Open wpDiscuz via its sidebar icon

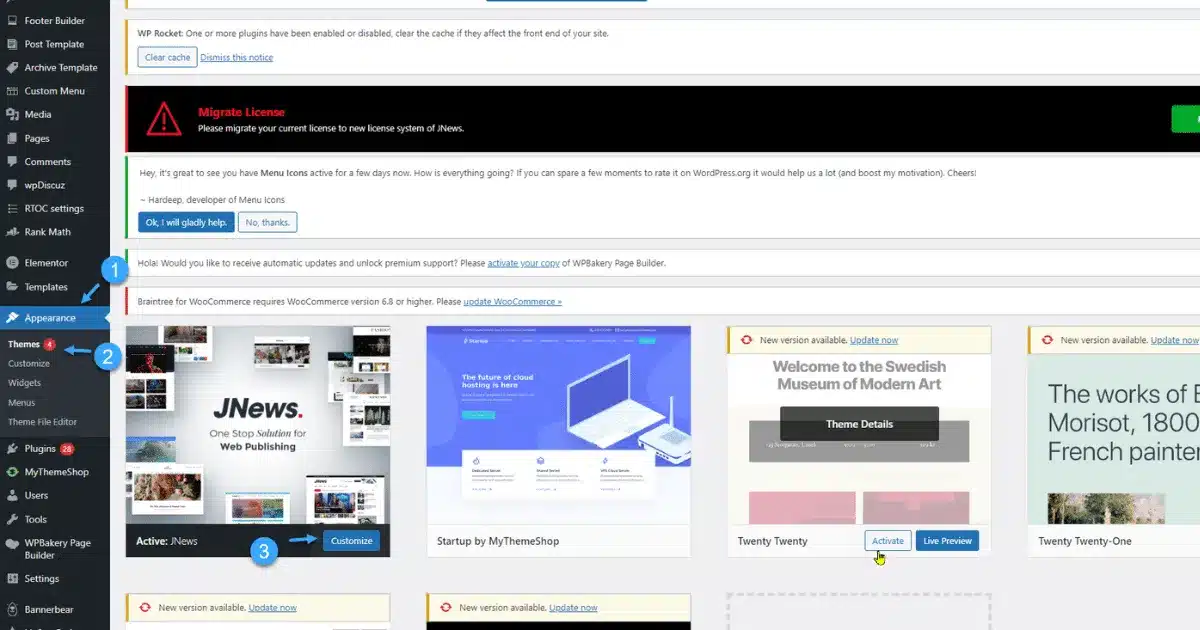click(x=12, y=185)
